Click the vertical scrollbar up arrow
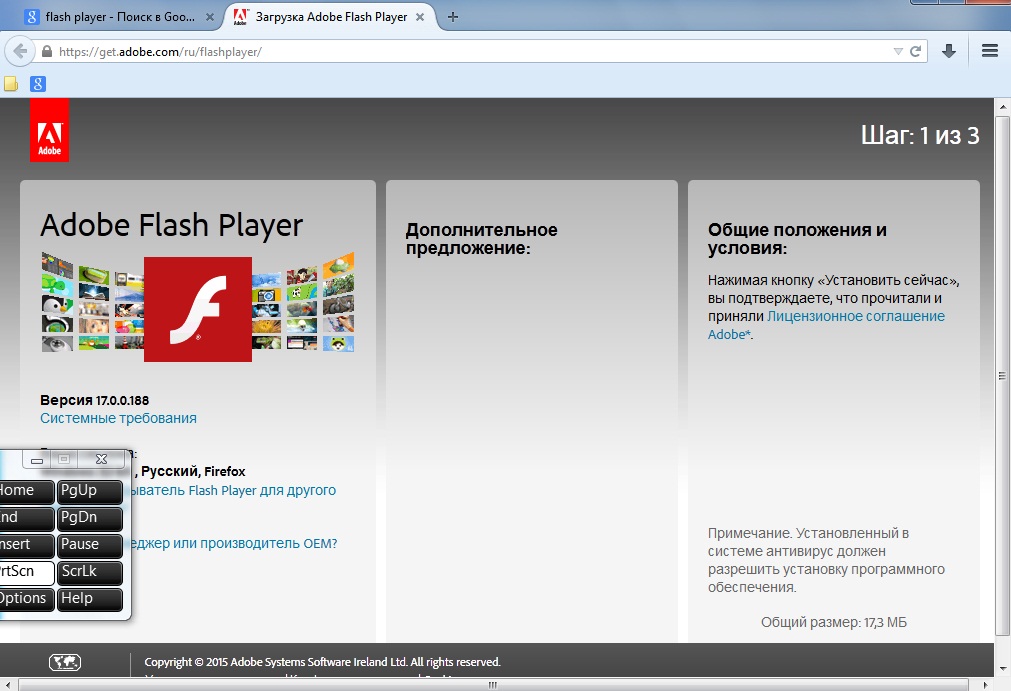 pos(1002,106)
